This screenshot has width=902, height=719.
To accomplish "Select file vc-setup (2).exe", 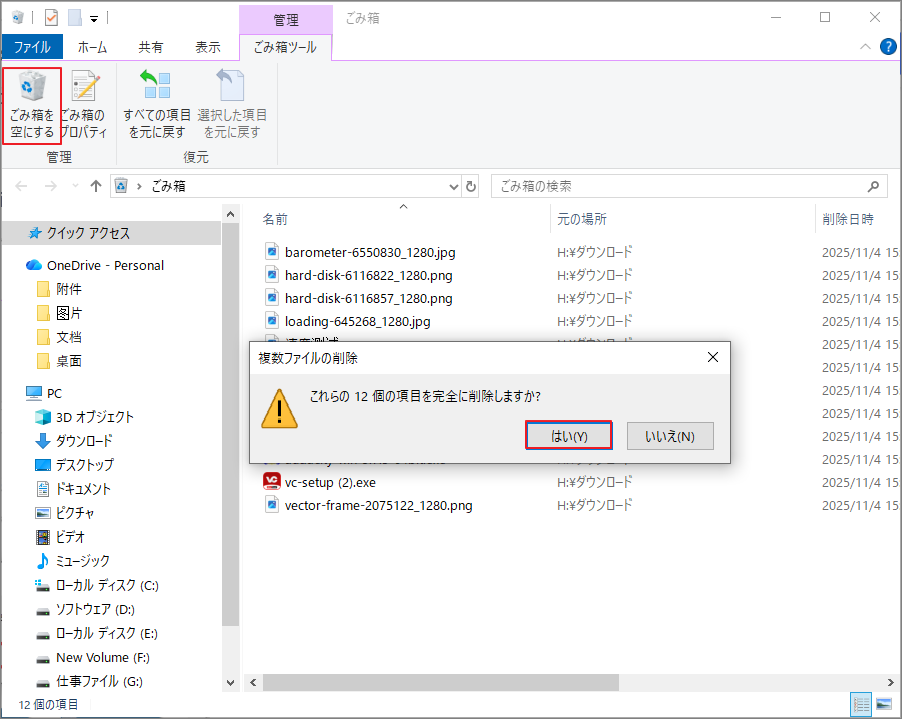I will [330, 482].
